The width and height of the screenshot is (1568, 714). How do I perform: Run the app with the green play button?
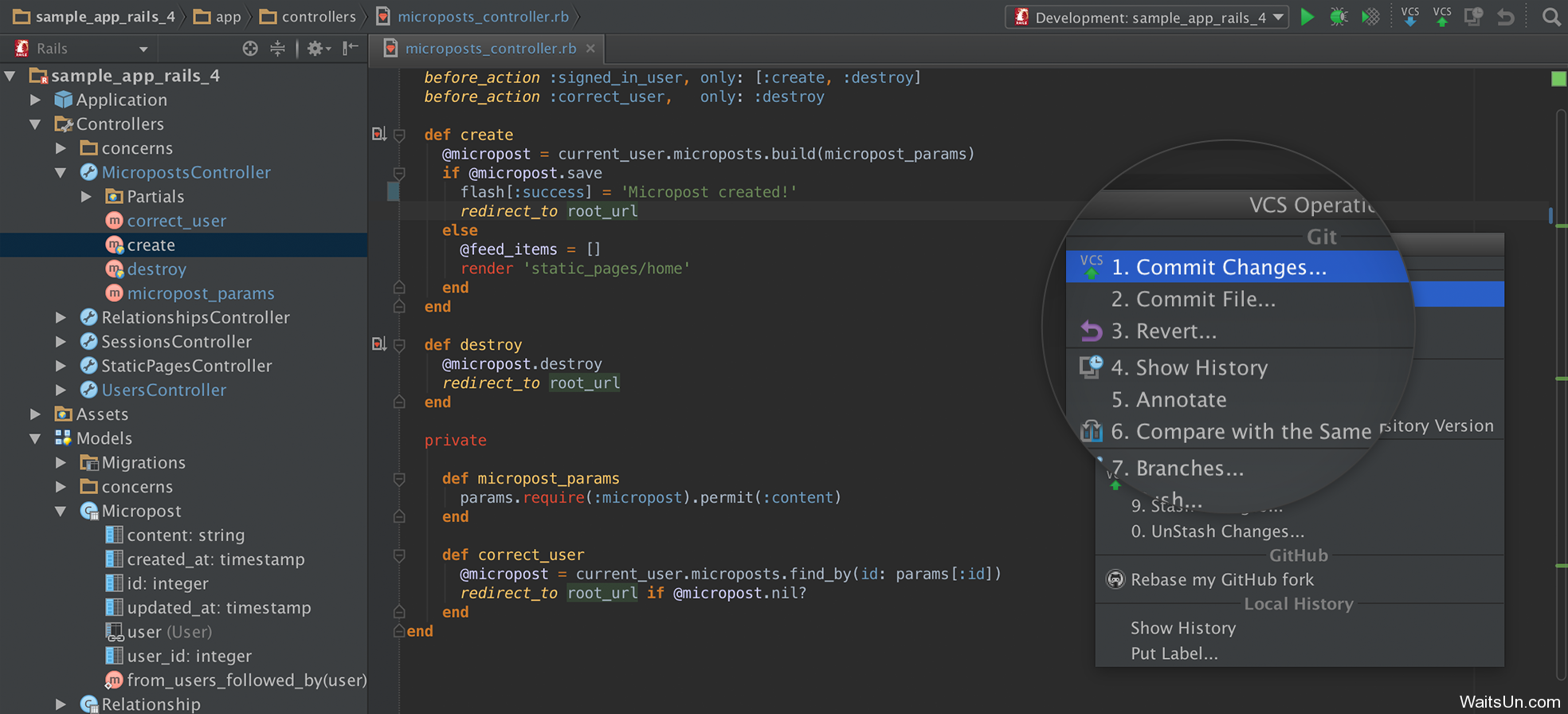tap(1307, 17)
